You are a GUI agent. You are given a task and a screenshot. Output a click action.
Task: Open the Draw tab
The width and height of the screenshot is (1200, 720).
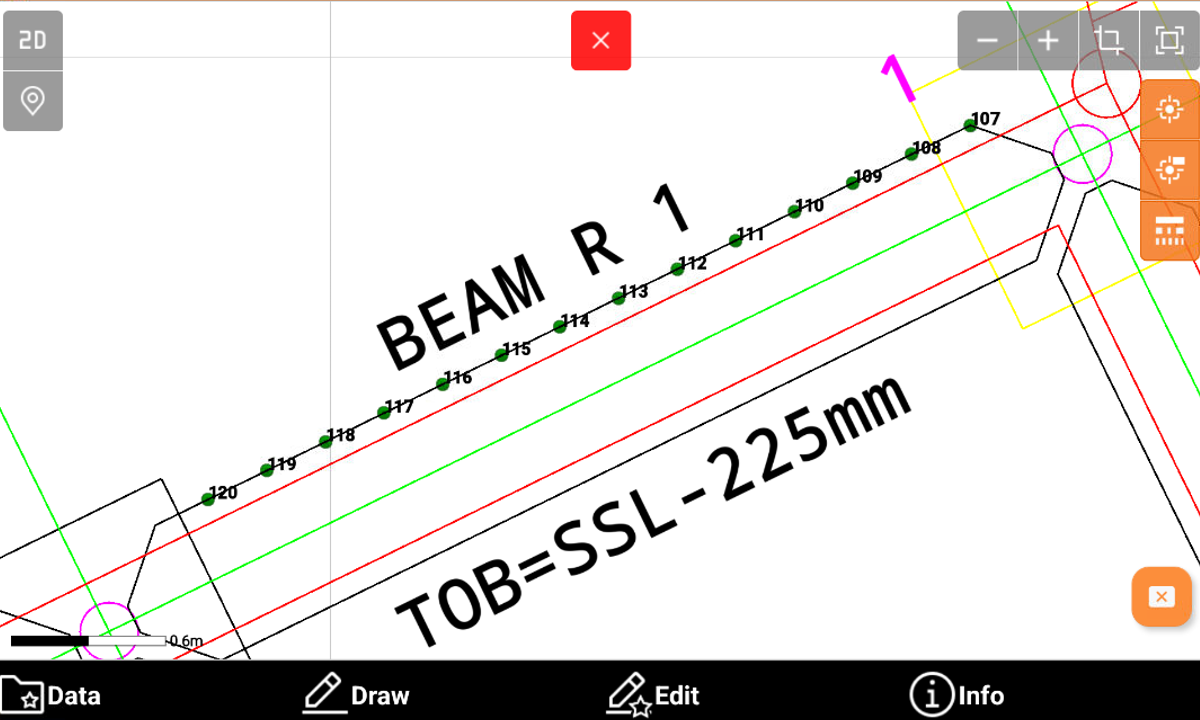coord(356,695)
